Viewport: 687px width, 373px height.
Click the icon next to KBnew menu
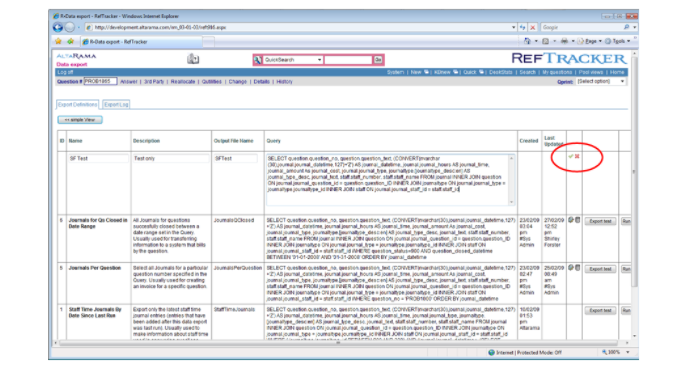coord(455,72)
